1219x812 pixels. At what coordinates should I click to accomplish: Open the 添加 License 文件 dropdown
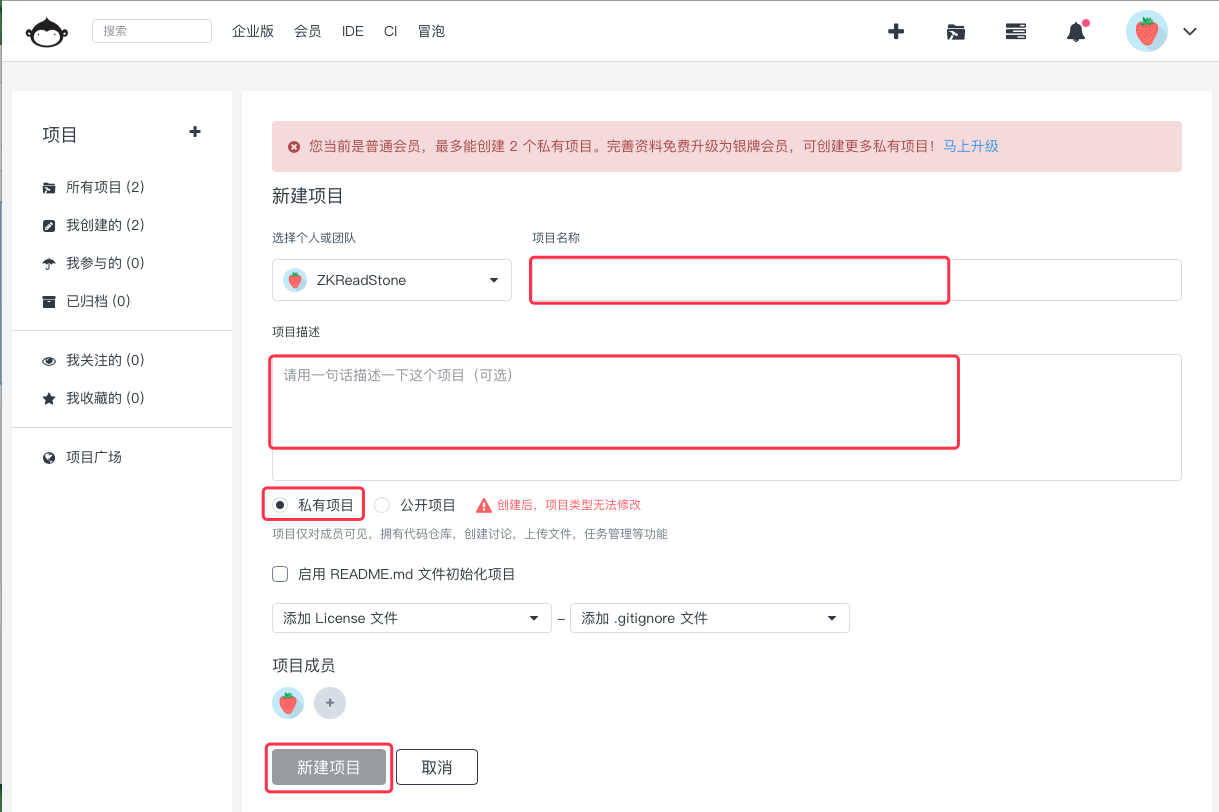click(411, 617)
